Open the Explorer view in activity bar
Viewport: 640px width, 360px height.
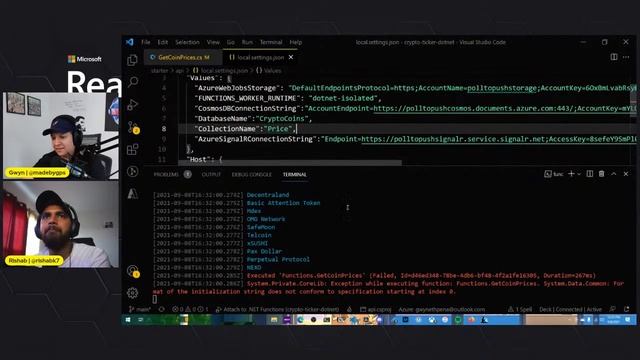click(132, 60)
